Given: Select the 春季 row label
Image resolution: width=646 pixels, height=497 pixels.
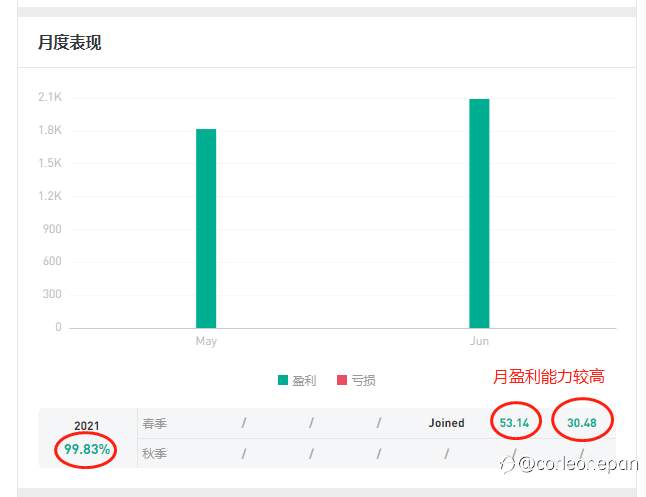Looking at the screenshot, I should (154, 423).
